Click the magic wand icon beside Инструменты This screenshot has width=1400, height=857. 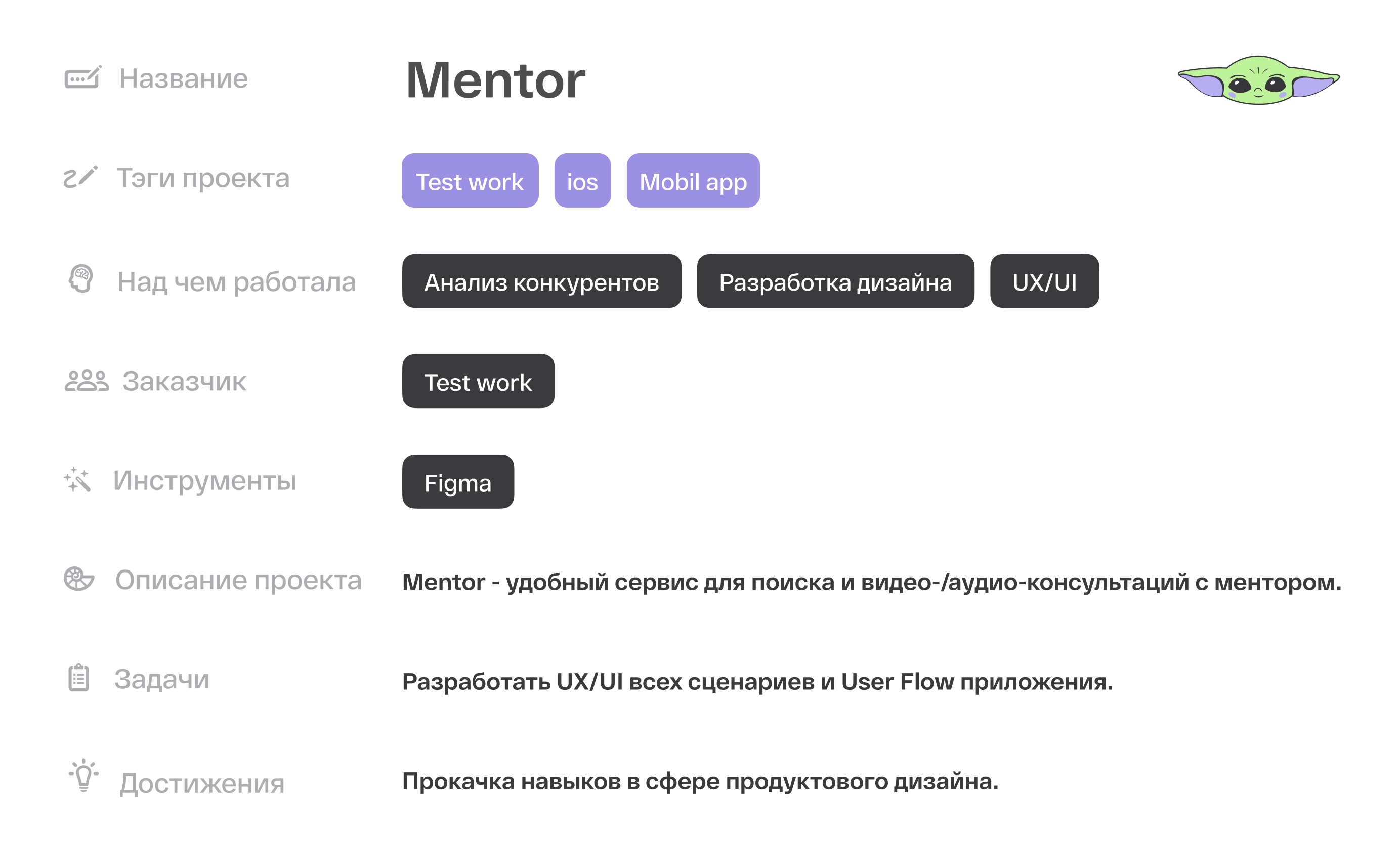pyautogui.click(x=77, y=480)
